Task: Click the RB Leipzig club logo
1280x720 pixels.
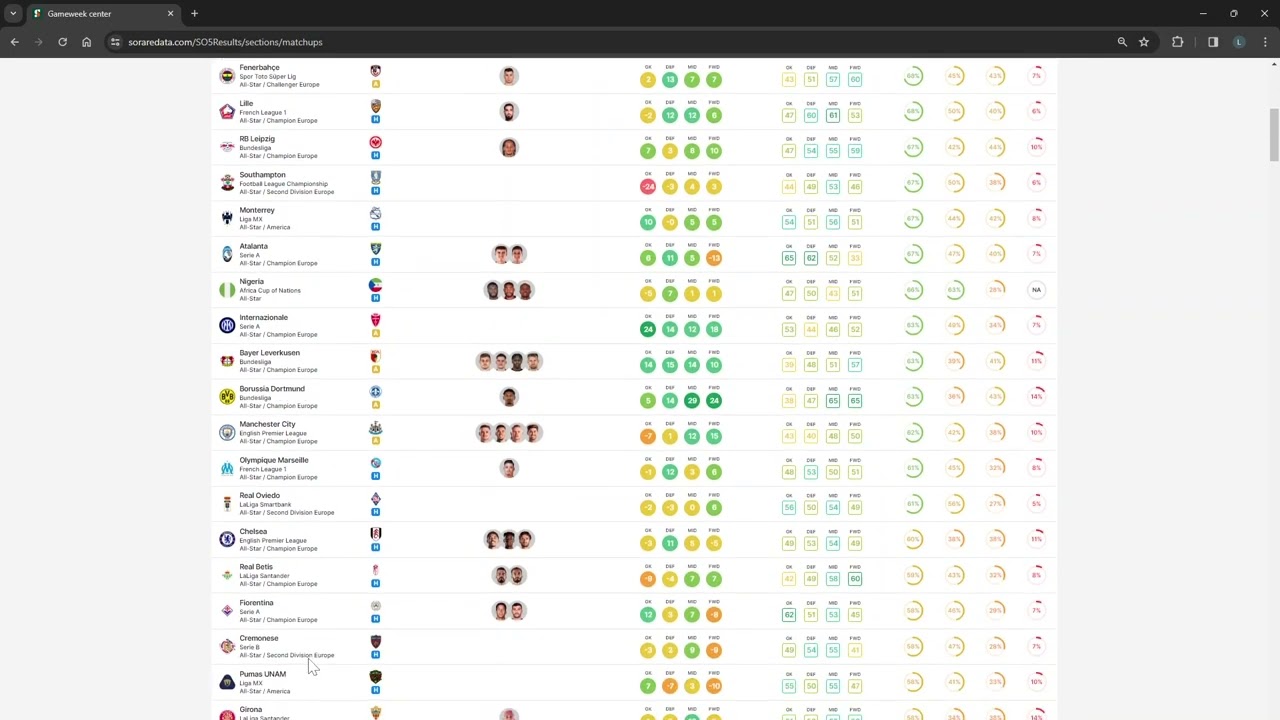Action: (x=227, y=147)
